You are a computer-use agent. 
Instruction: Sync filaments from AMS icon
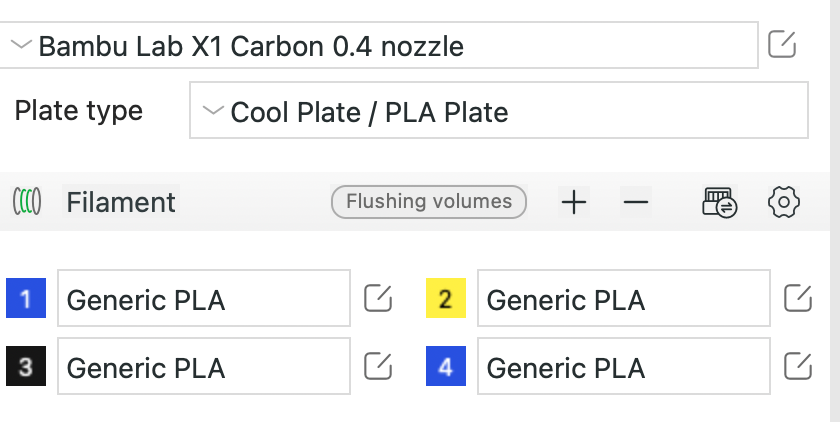(x=720, y=203)
